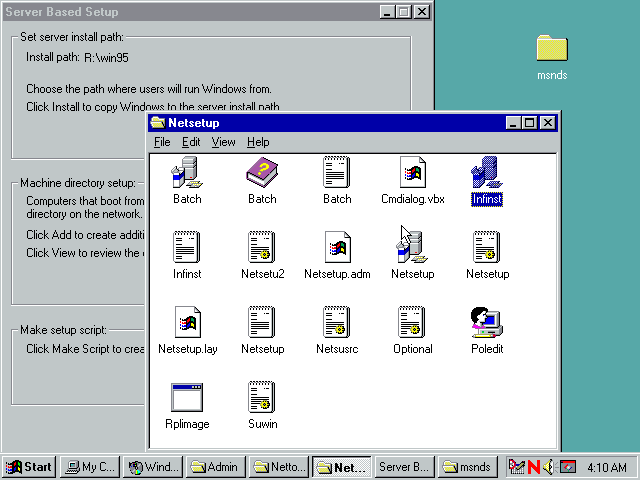Switch to My C... taskbar button
Viewport: 640px width, 480px height.
coord(90,467)
